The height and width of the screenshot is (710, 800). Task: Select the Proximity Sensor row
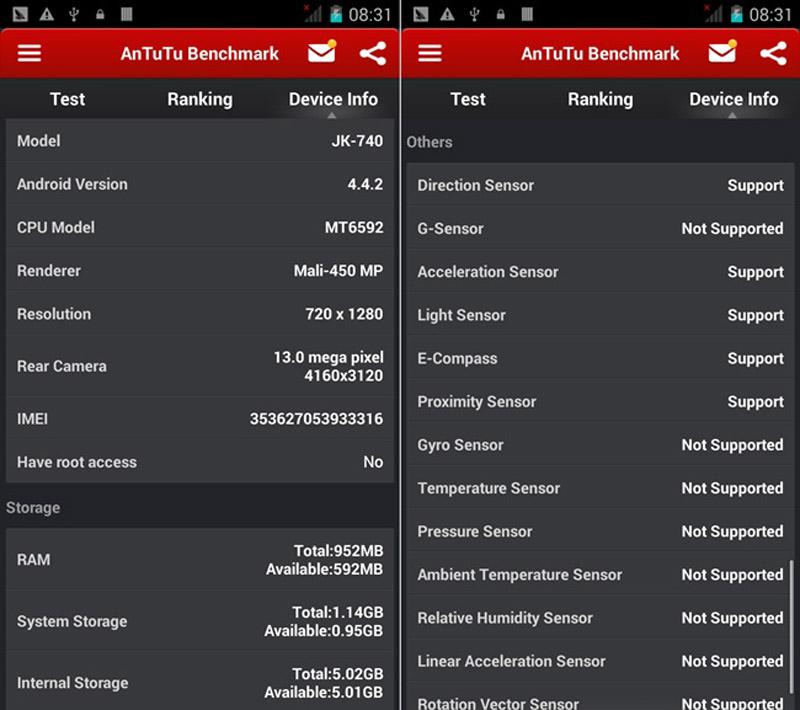coord(600,402)
